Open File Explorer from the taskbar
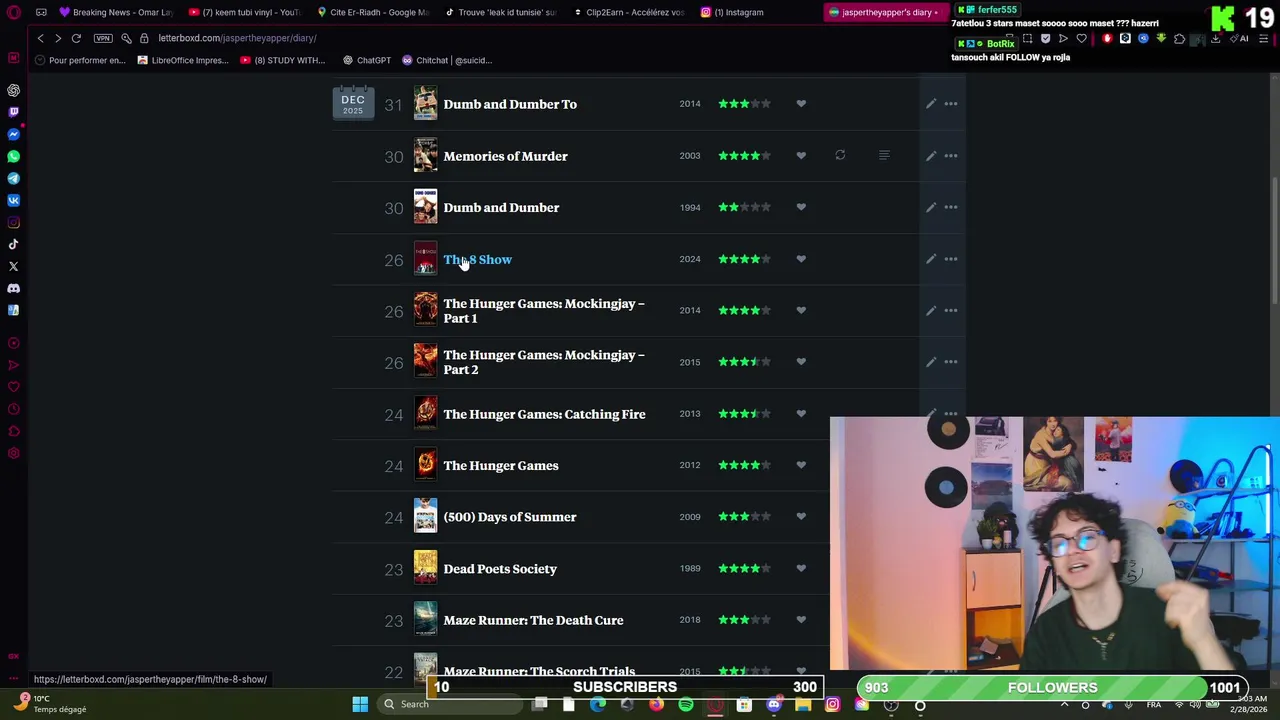Viewport: 1280px width, 720px height. [803, 705]
